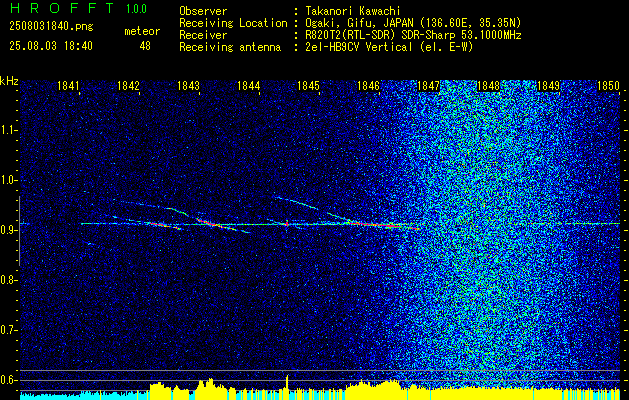Click the 1849 time marker
Viewport: 629px width, 400px height.
(548, 85)
